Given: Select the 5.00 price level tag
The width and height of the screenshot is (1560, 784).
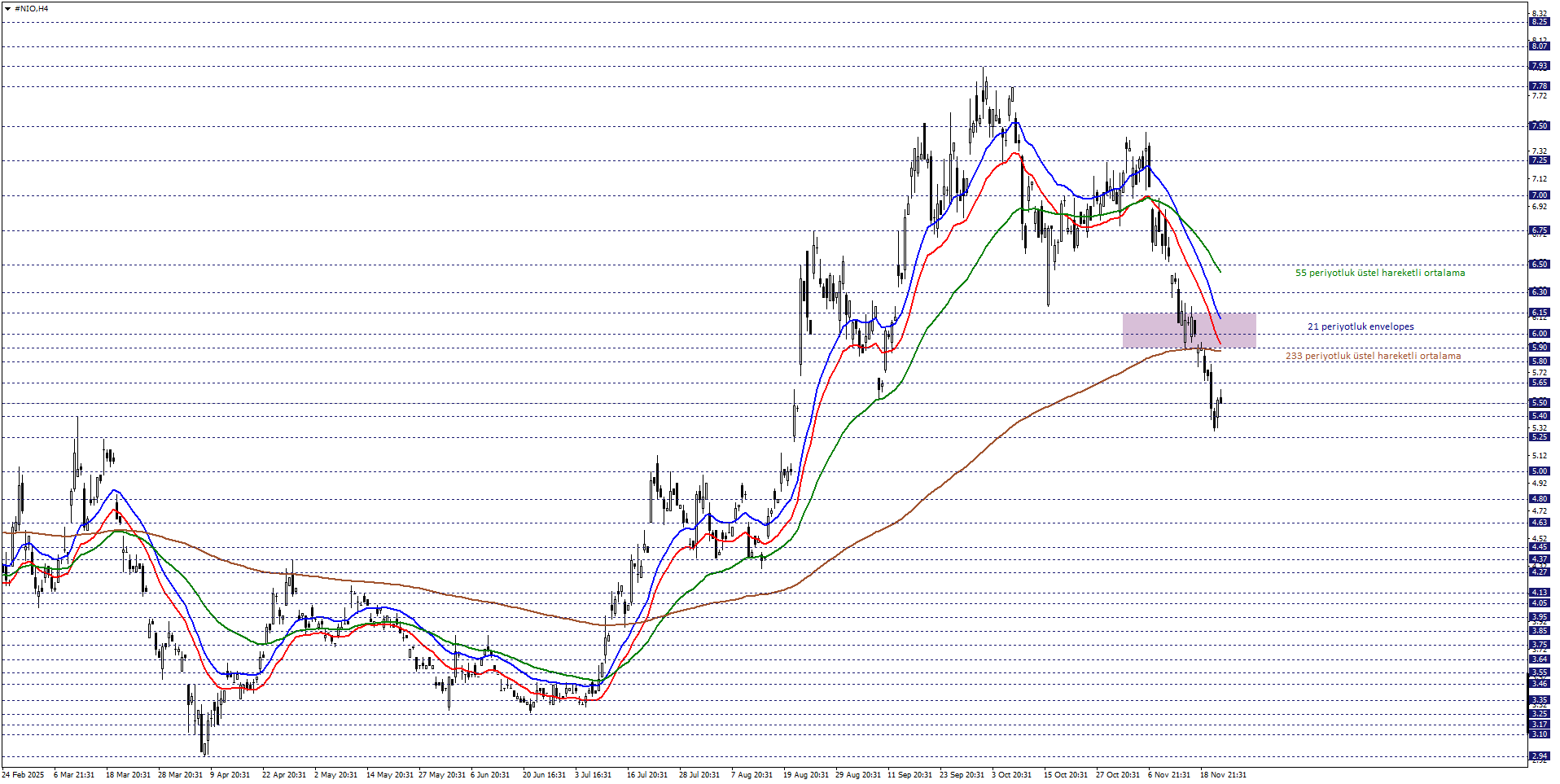Looking at the screenshot, I should pyautogui.click(x=1539, y=471).
